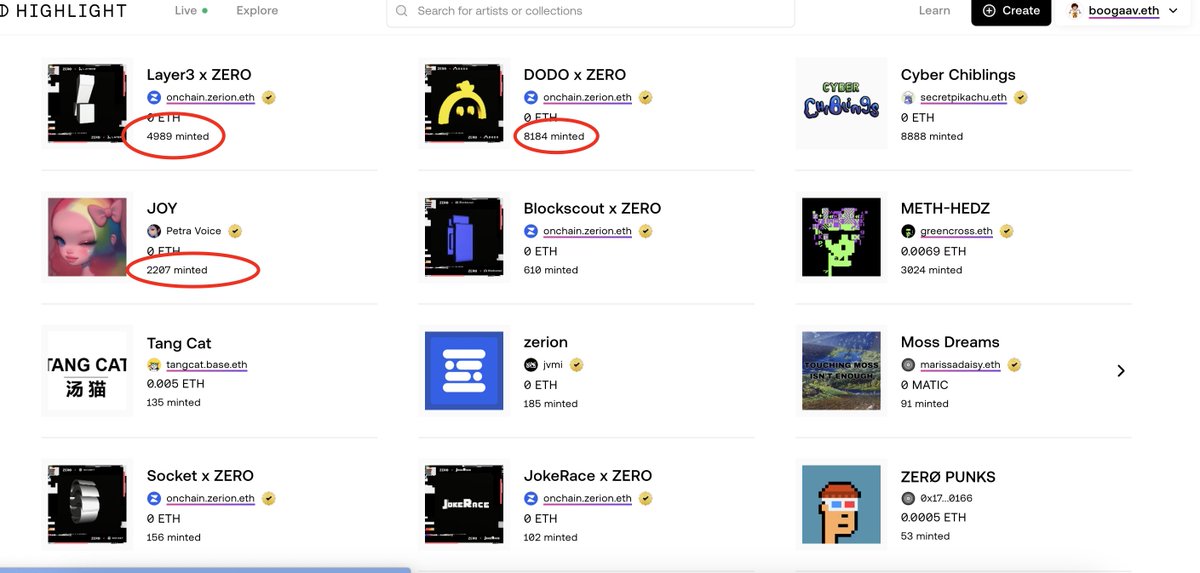The height and width of the screenshot is (573, 1200).
Task: Open the Moss Dreams collection title
Action: pyautogui.click(x=950, y=342)
